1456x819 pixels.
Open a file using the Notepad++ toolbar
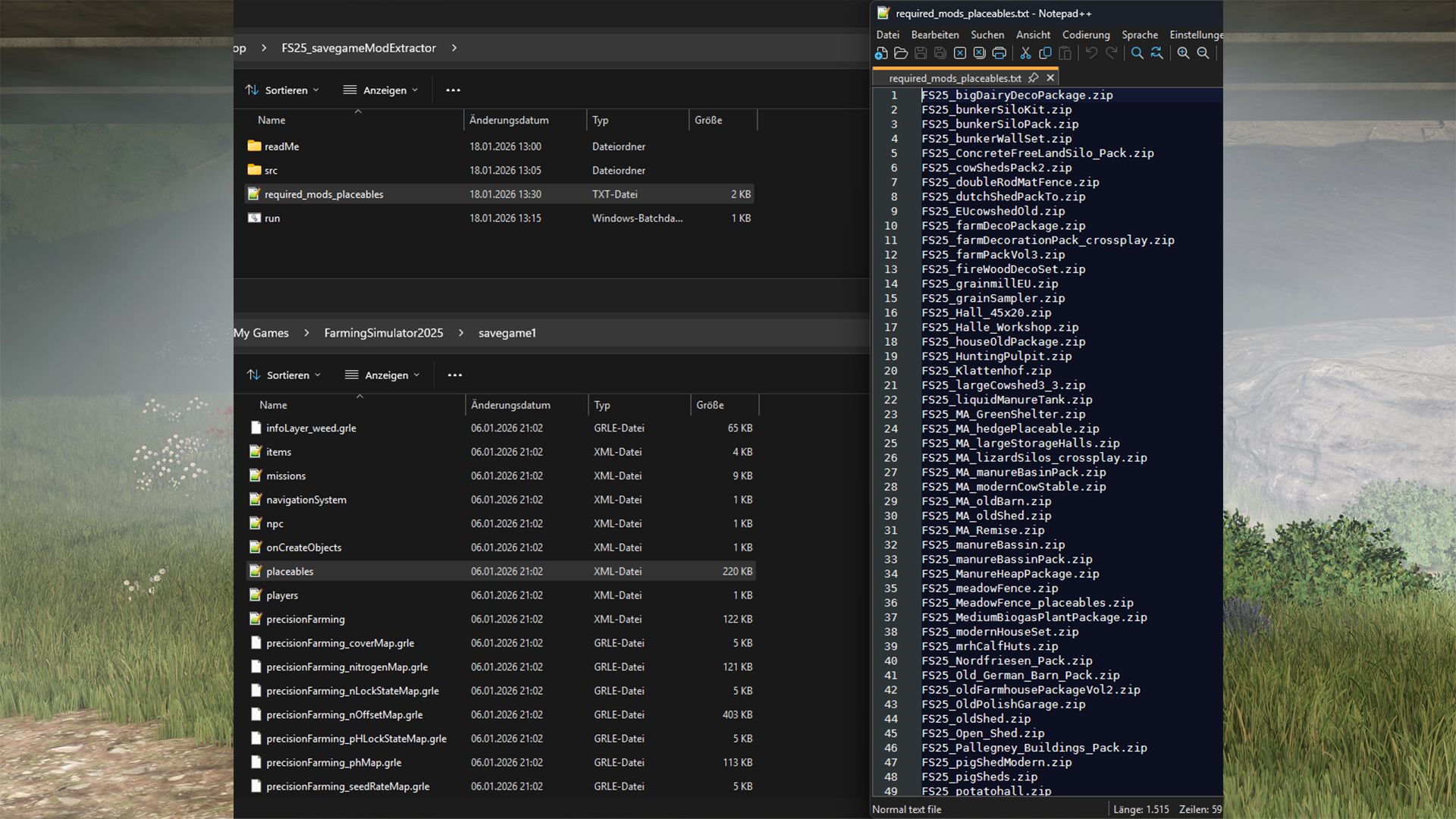click(x=901, y=53)
